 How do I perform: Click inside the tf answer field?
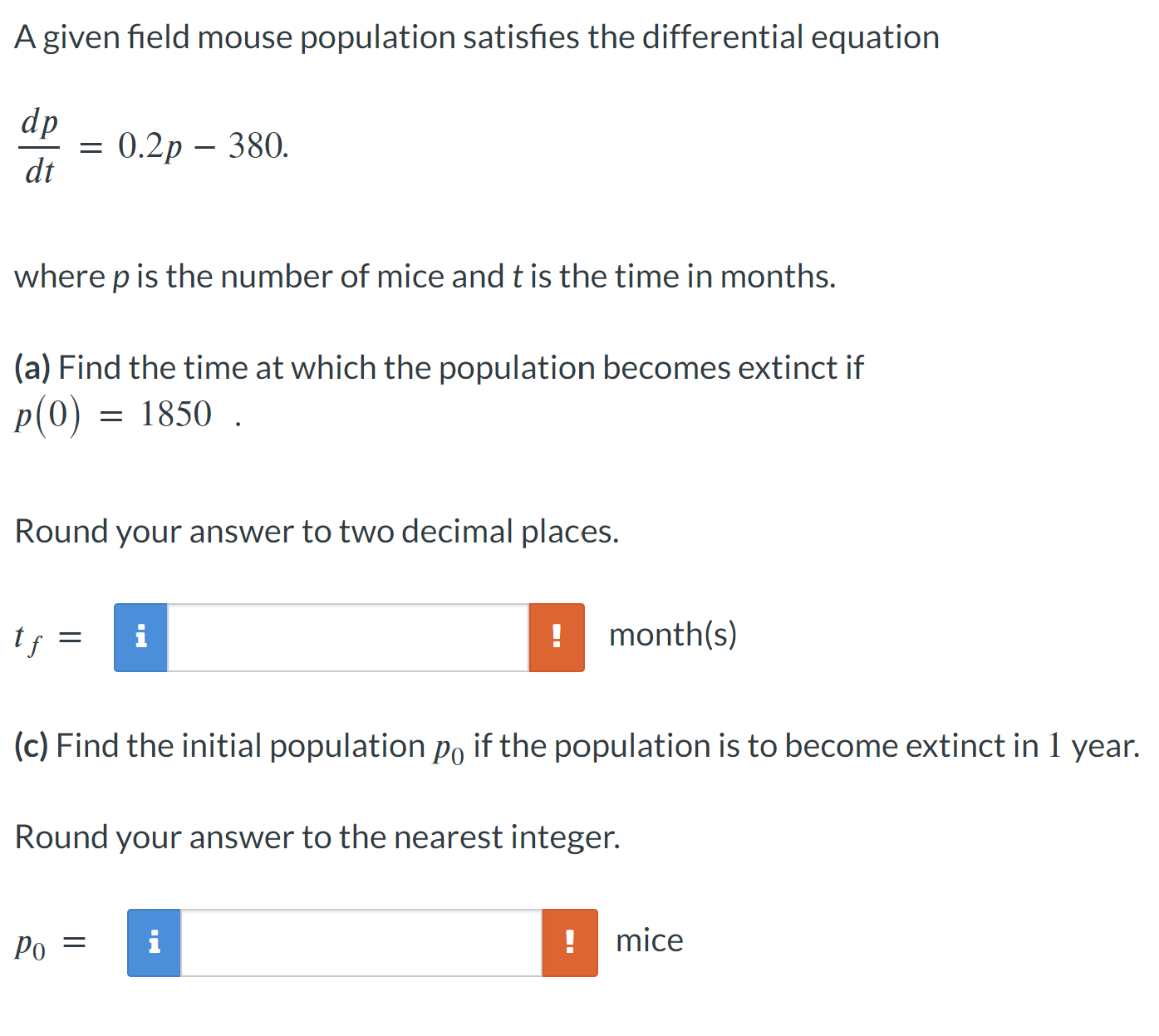349,636
